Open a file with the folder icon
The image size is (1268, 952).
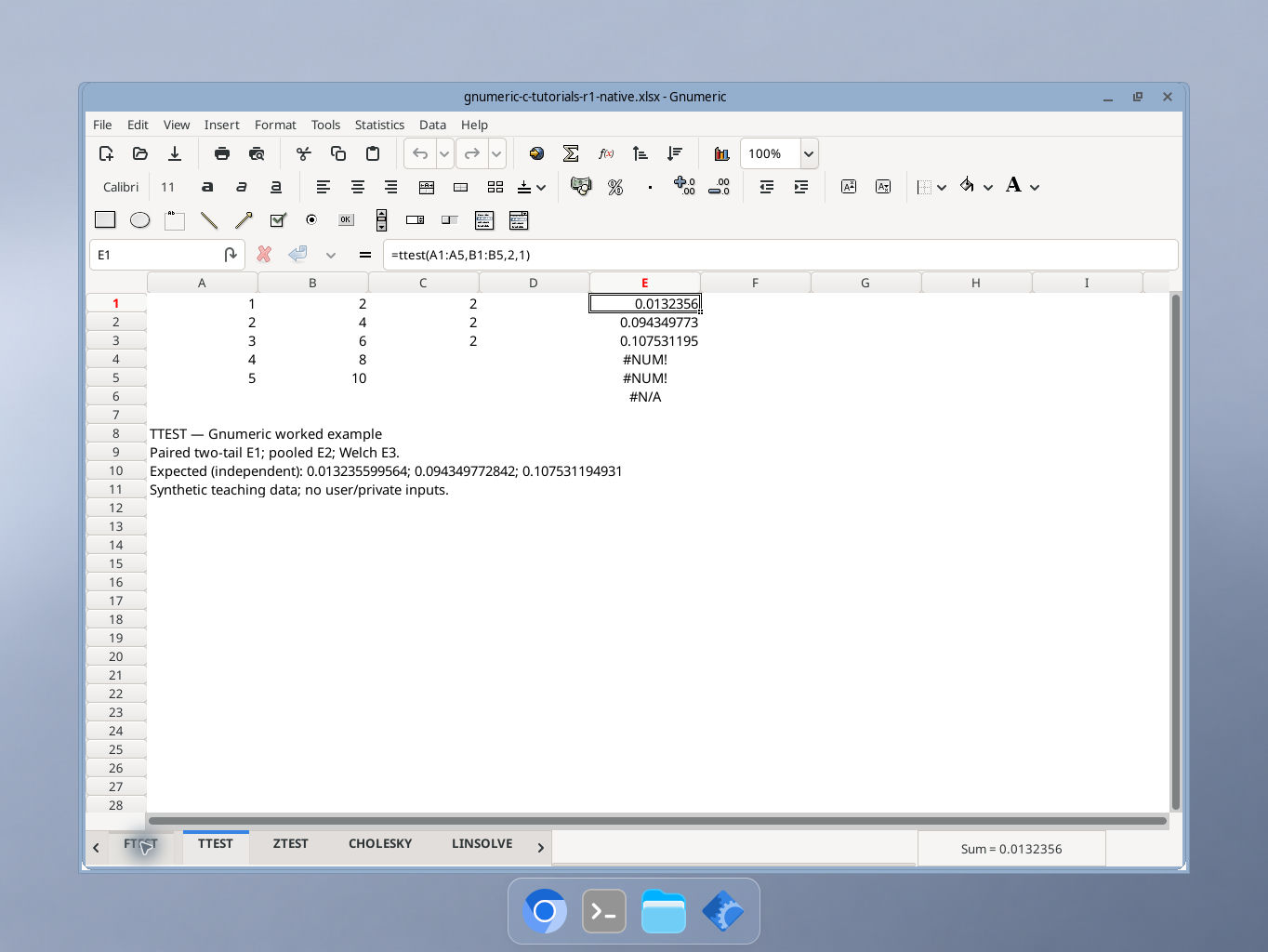(140, 153)
